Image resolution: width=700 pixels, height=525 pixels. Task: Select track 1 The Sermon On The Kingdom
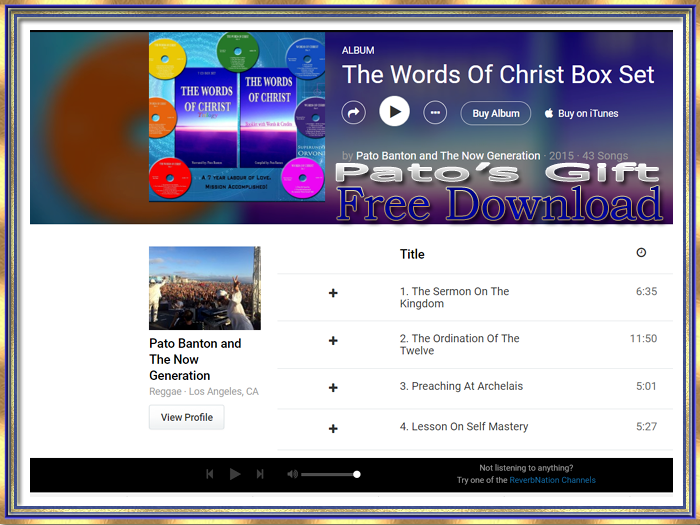tap(454, 297)
